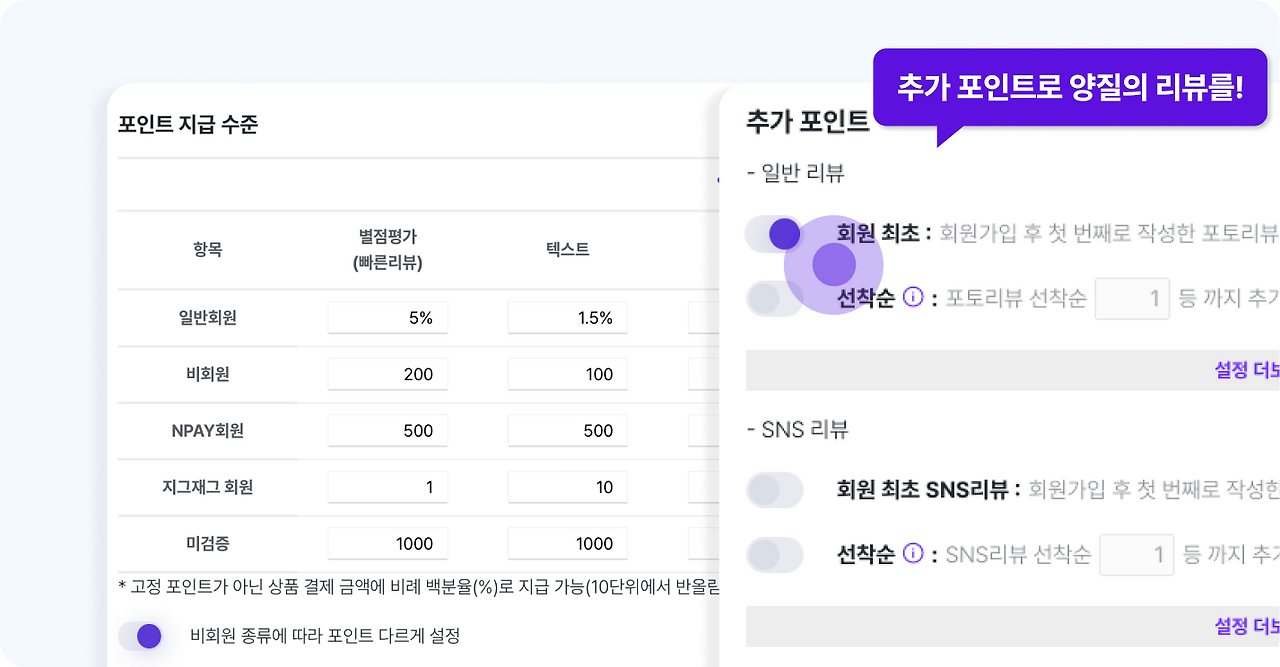Click info icon next to 일반 리뷰 선착순
This screenshot has width=1280, height=667.
[912, 297]
